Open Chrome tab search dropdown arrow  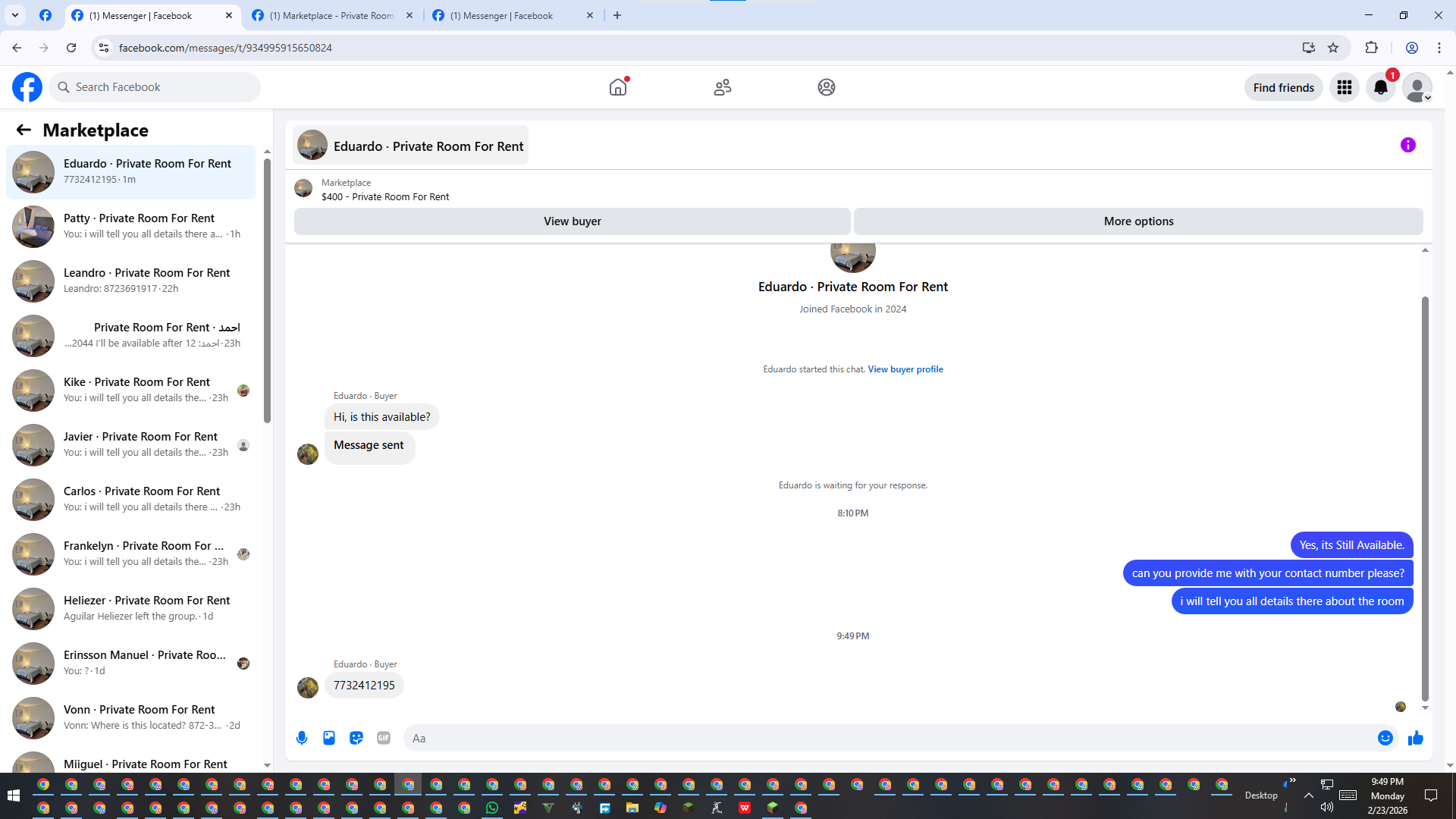pos(14,15)
